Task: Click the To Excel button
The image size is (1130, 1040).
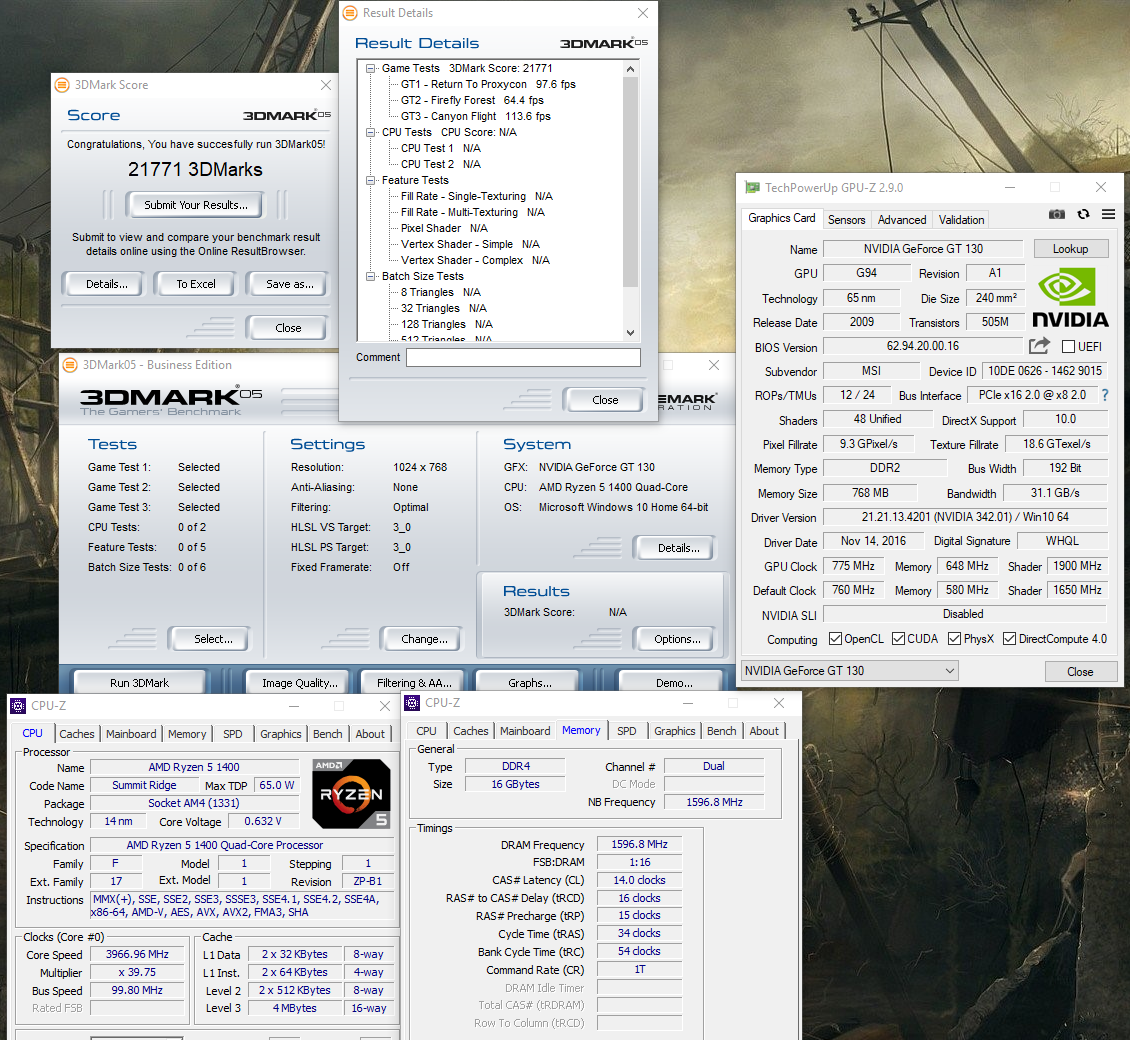Action: pos(195,284)
